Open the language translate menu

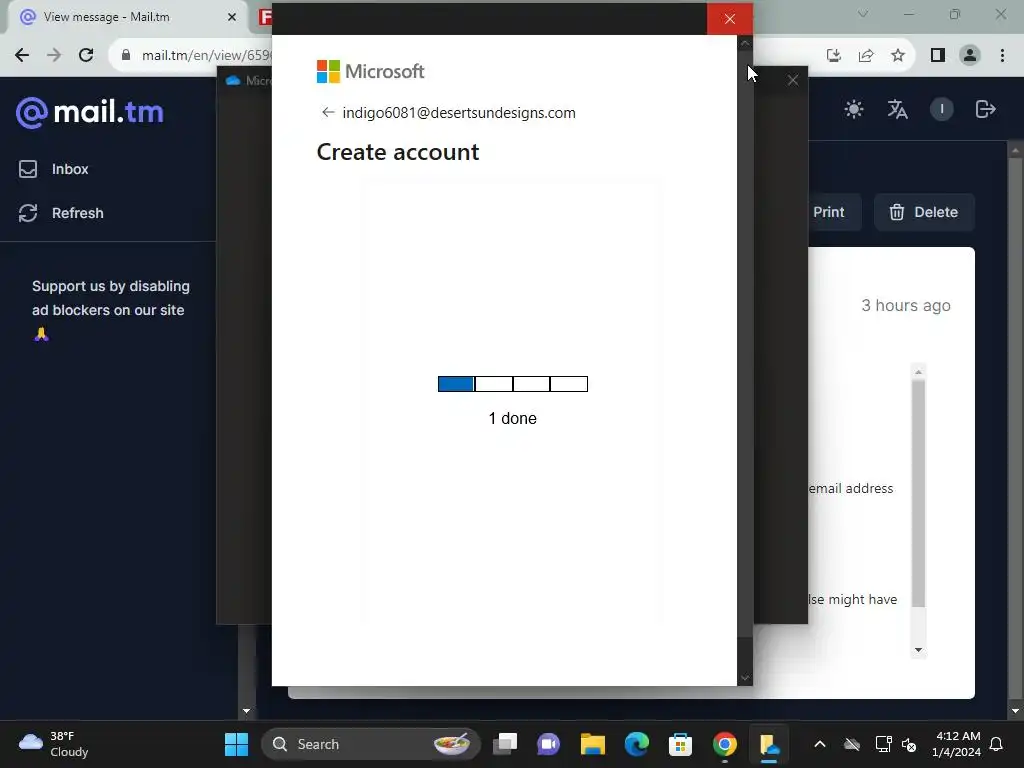(897, 109)
